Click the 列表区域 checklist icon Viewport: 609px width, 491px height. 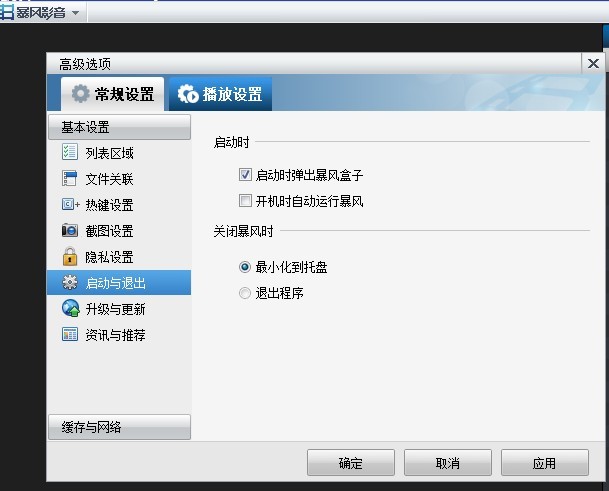click(x=70, y=152)
